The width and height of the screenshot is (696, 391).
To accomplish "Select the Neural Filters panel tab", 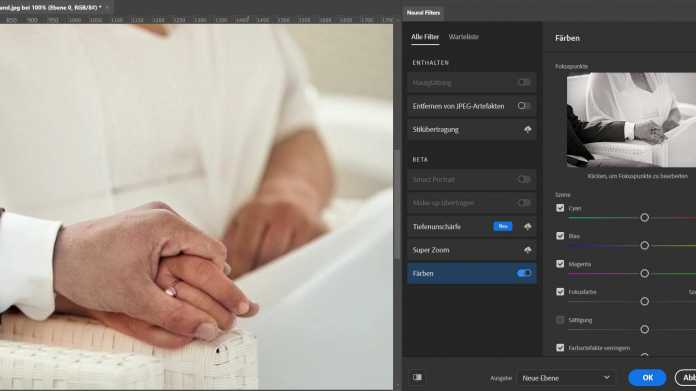I will pyautogui.click(x=423, y=13).
